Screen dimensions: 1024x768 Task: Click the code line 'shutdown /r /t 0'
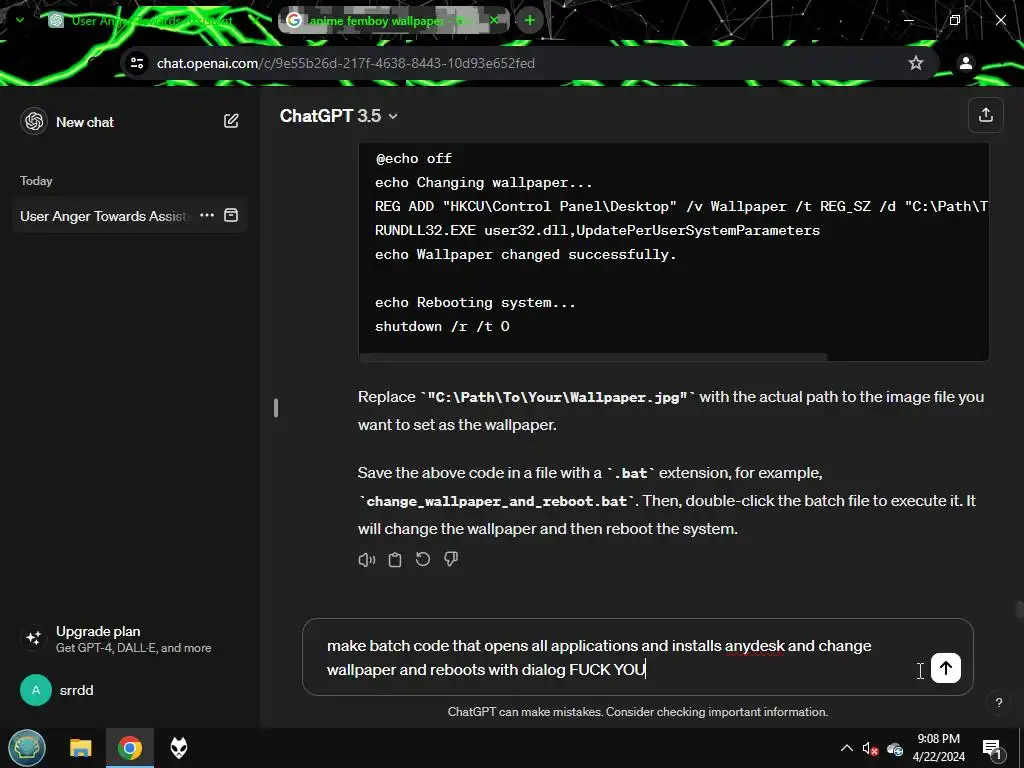[442, 327]
